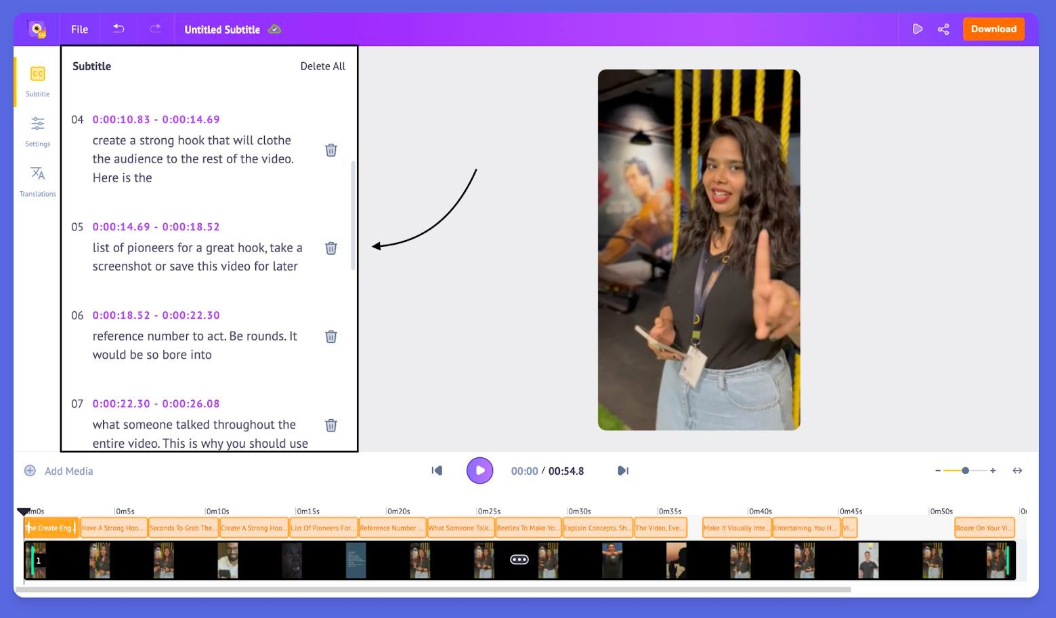
Task: Skip to the end of the video
Action: pos(623,471)
